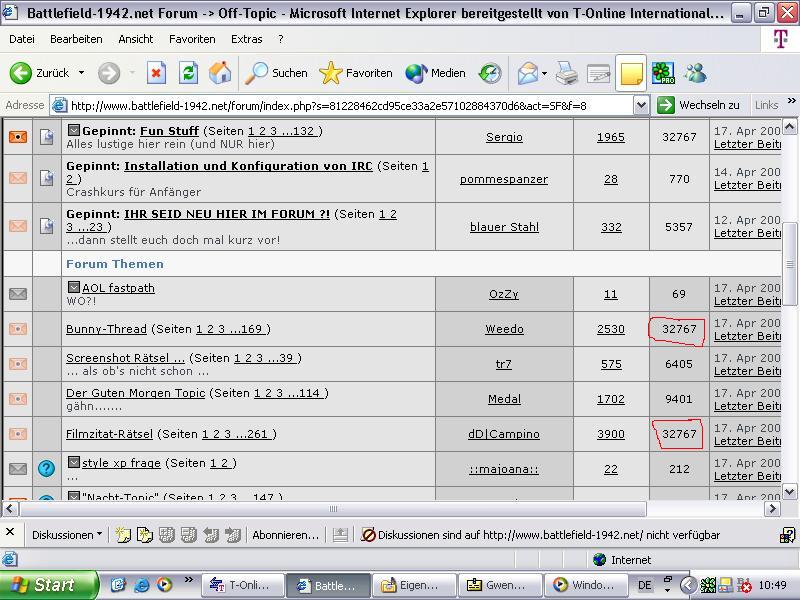The width and height of the screenshot is (800, 600).
Task: Print the page with printer icon
Action: 566,73
